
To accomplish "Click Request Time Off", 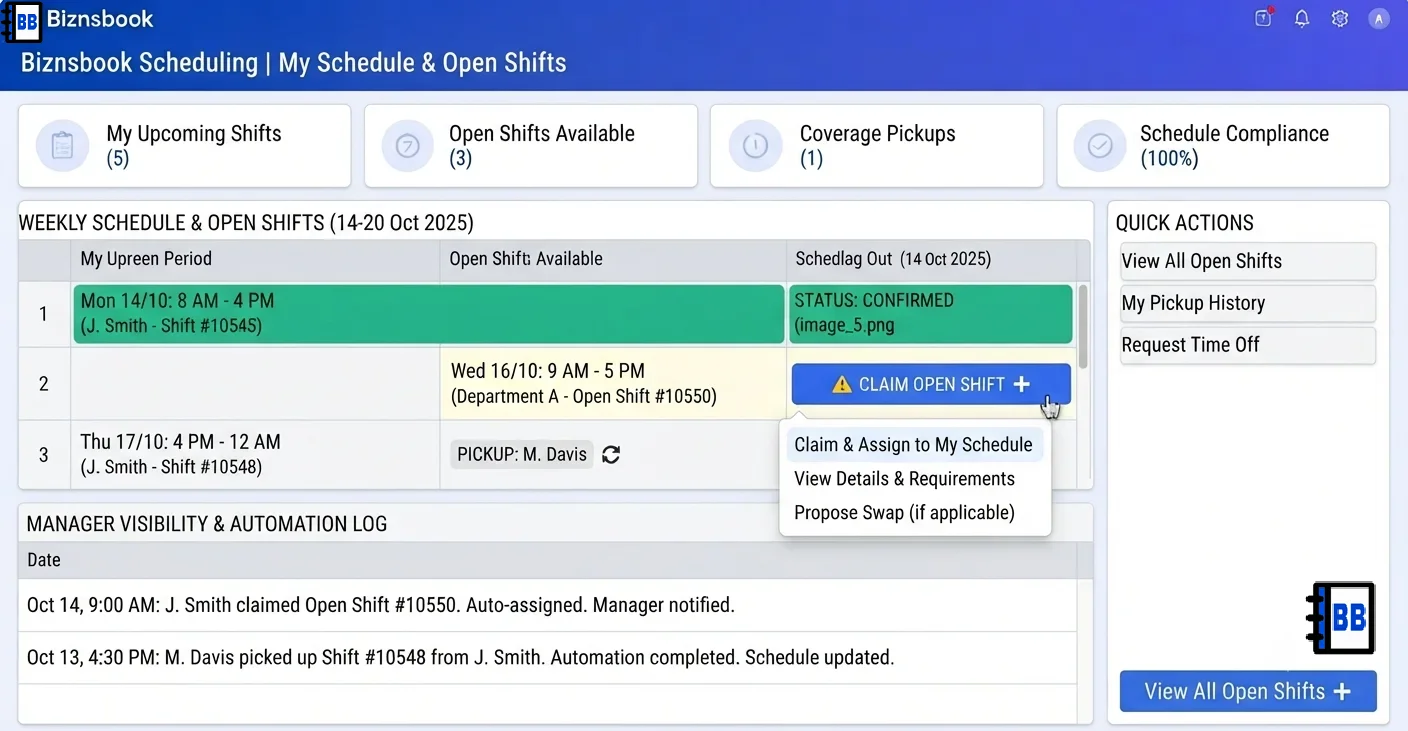I will (x=1248, y=345).
